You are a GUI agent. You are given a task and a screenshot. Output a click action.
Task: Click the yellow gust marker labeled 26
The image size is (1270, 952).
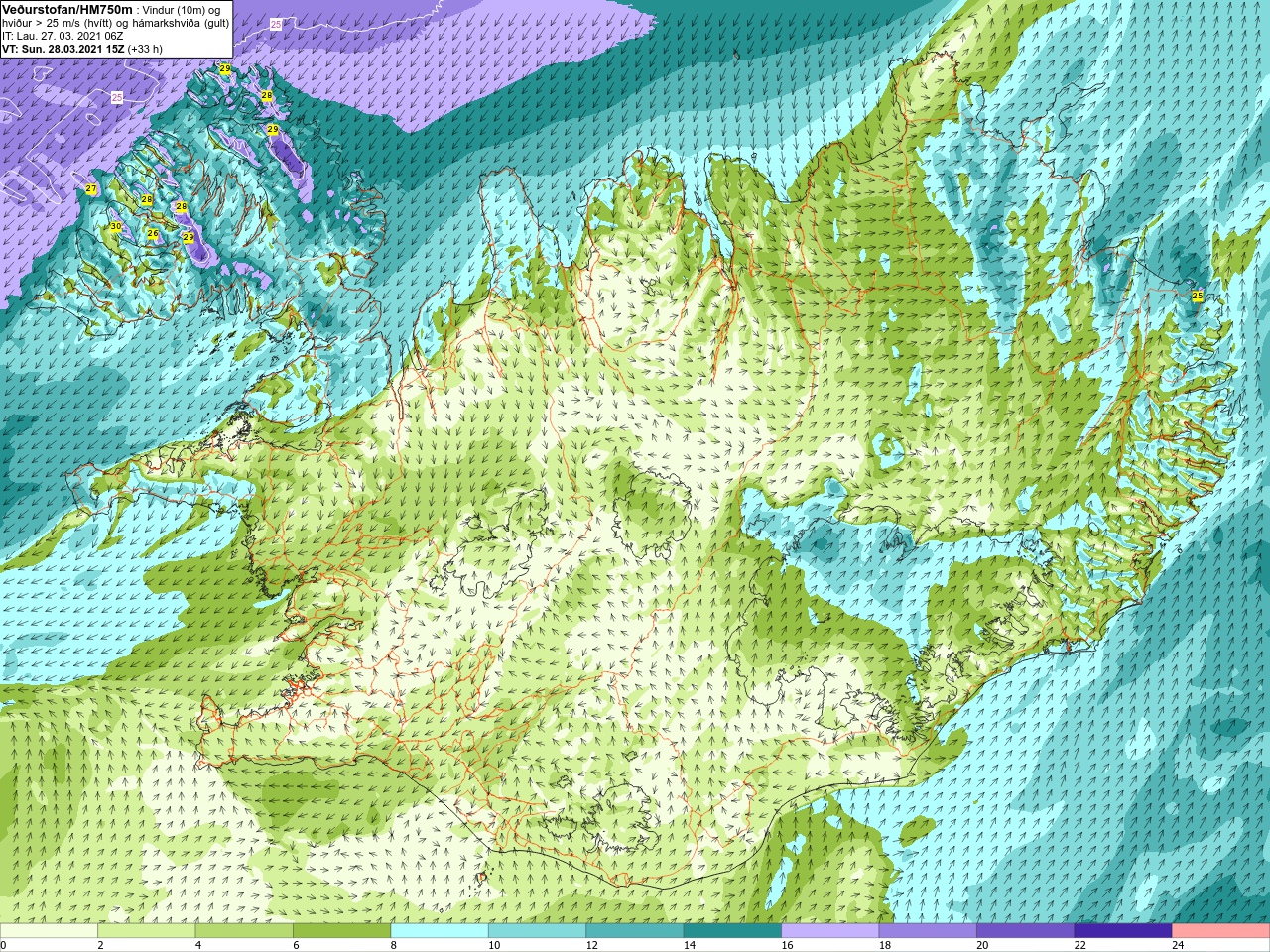pos(153,234)
